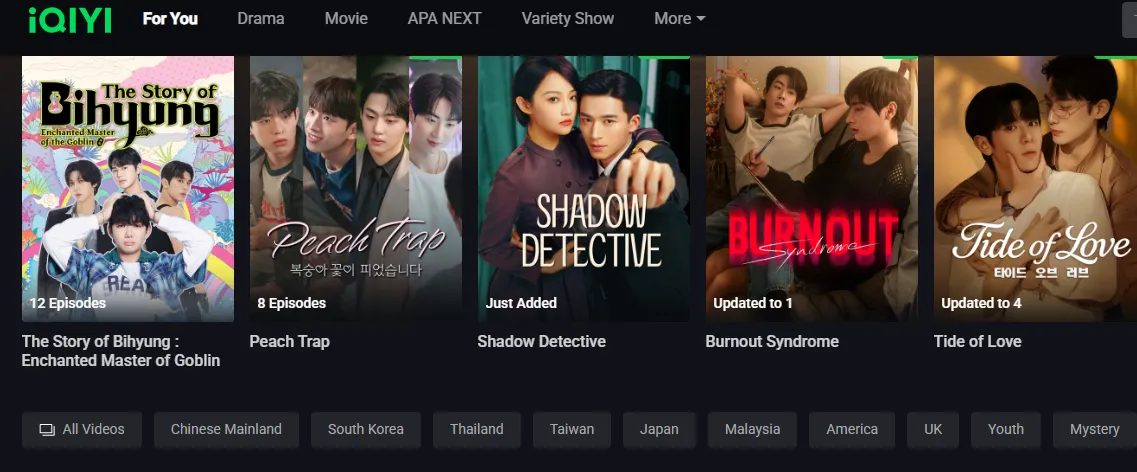Select the Mystery genre filter

(x=1094, y=430)
